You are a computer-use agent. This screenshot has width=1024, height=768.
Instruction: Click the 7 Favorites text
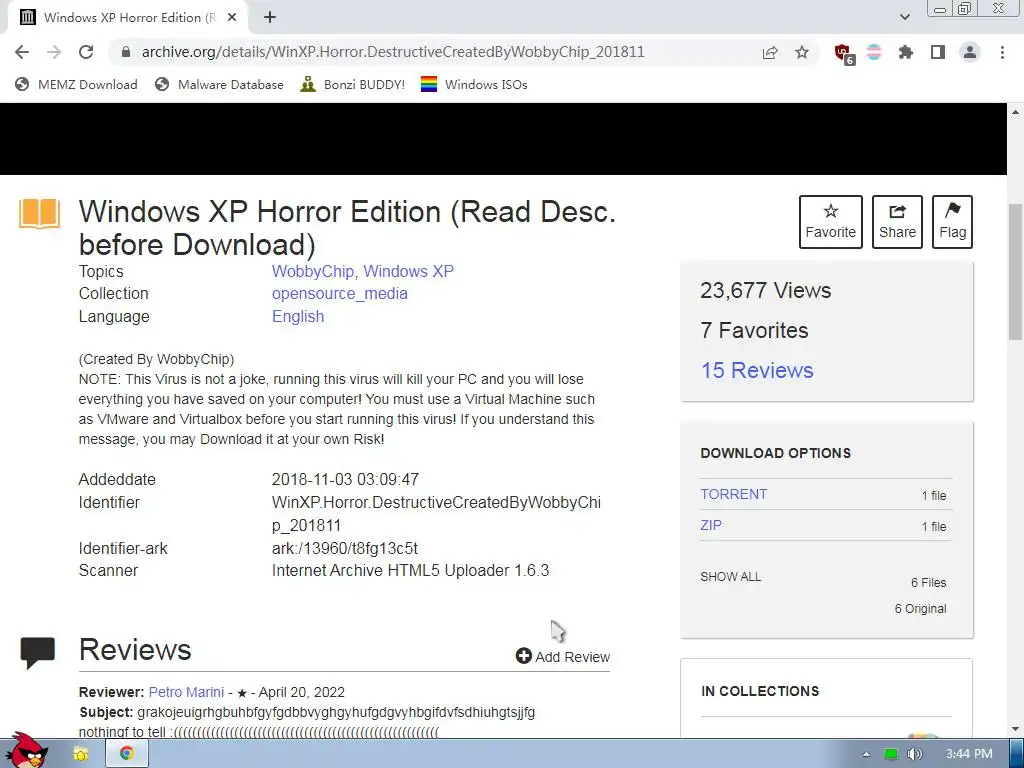click(x=754, y=330)
